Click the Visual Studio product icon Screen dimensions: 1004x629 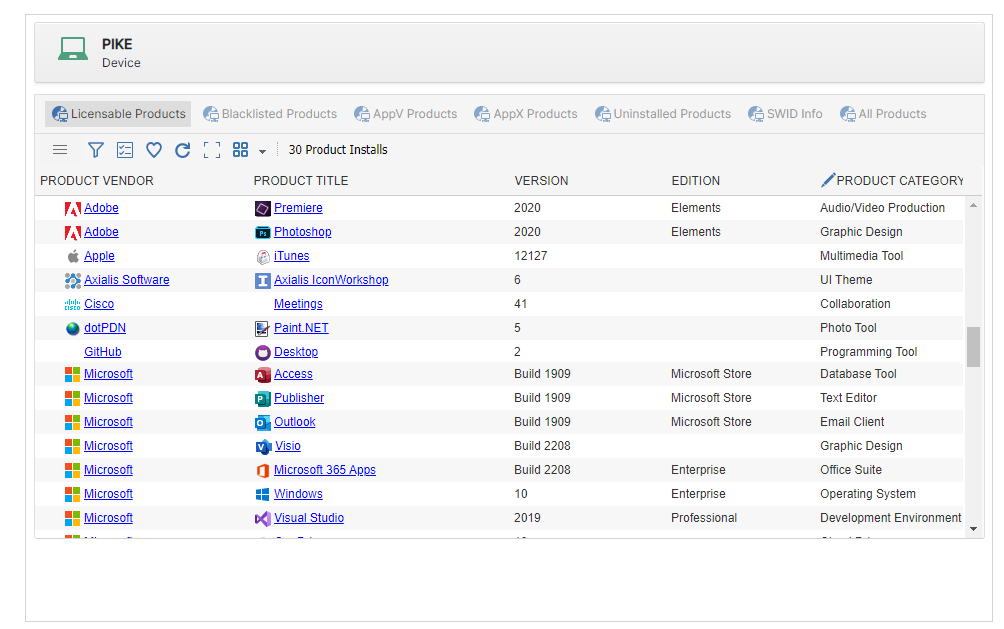[263, 519]
